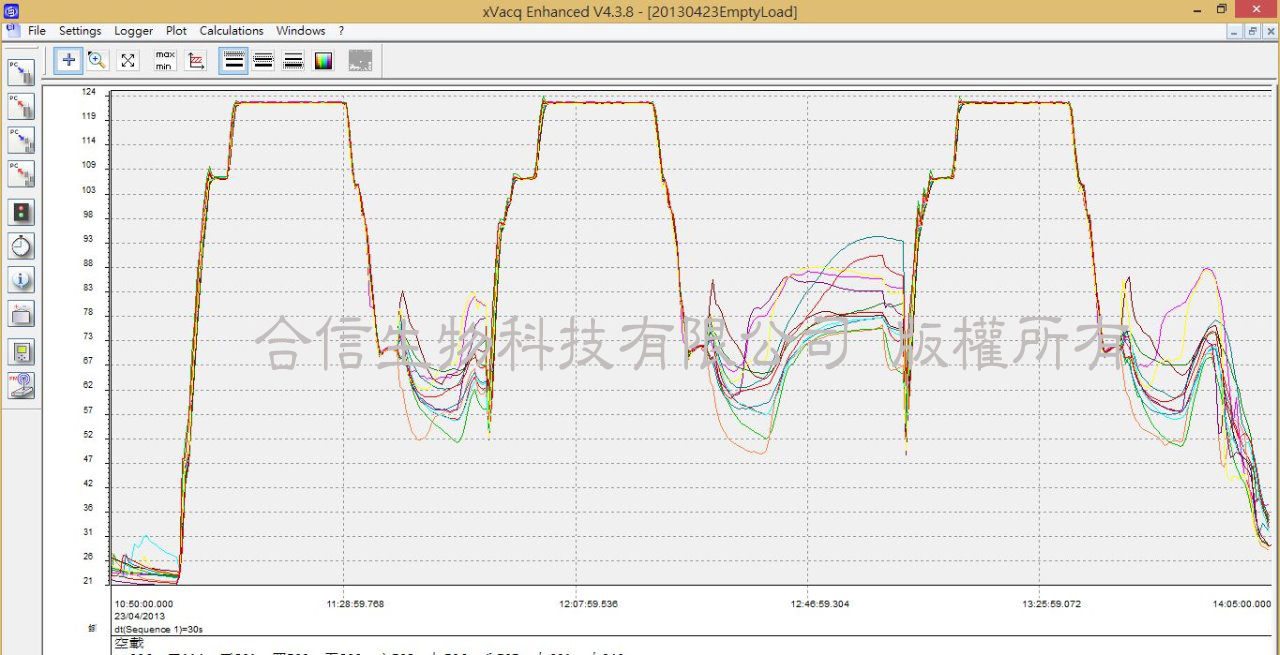Select the crosshair cursor tool
Image resolution: width=1280 pixels, height=655 pixels.
click(x=69, y=60)
